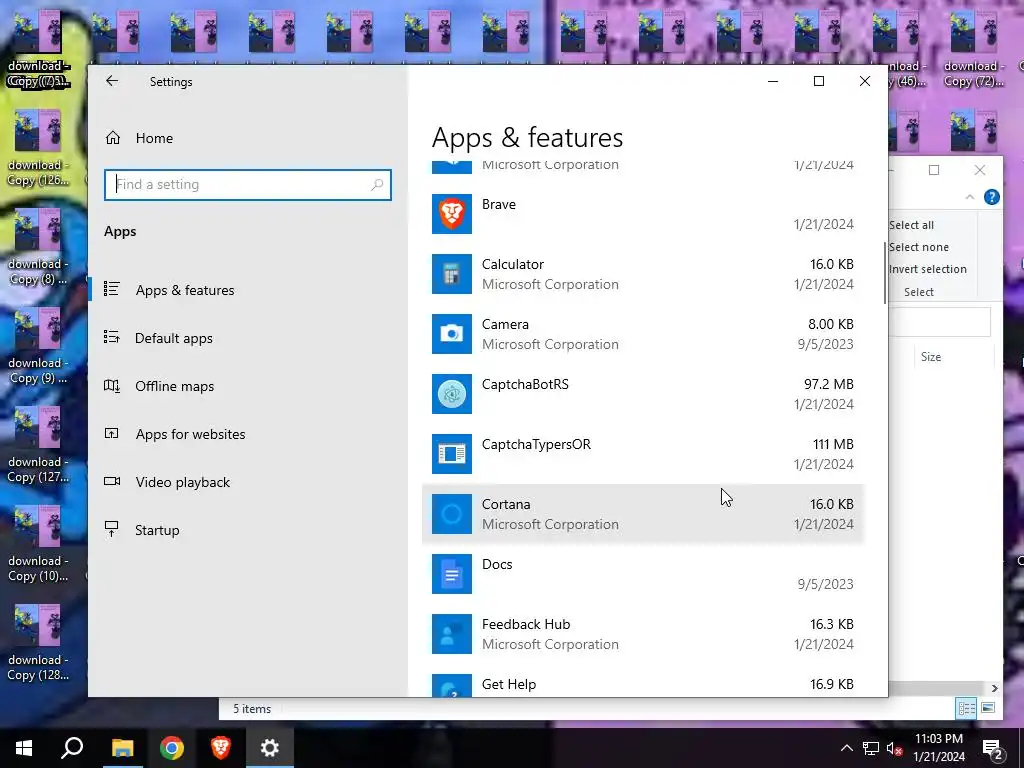The height and width of the screenshot is (768, 1024).
Task: Click the Offline maps sidebar icon
Action: (x=112, y=386)
